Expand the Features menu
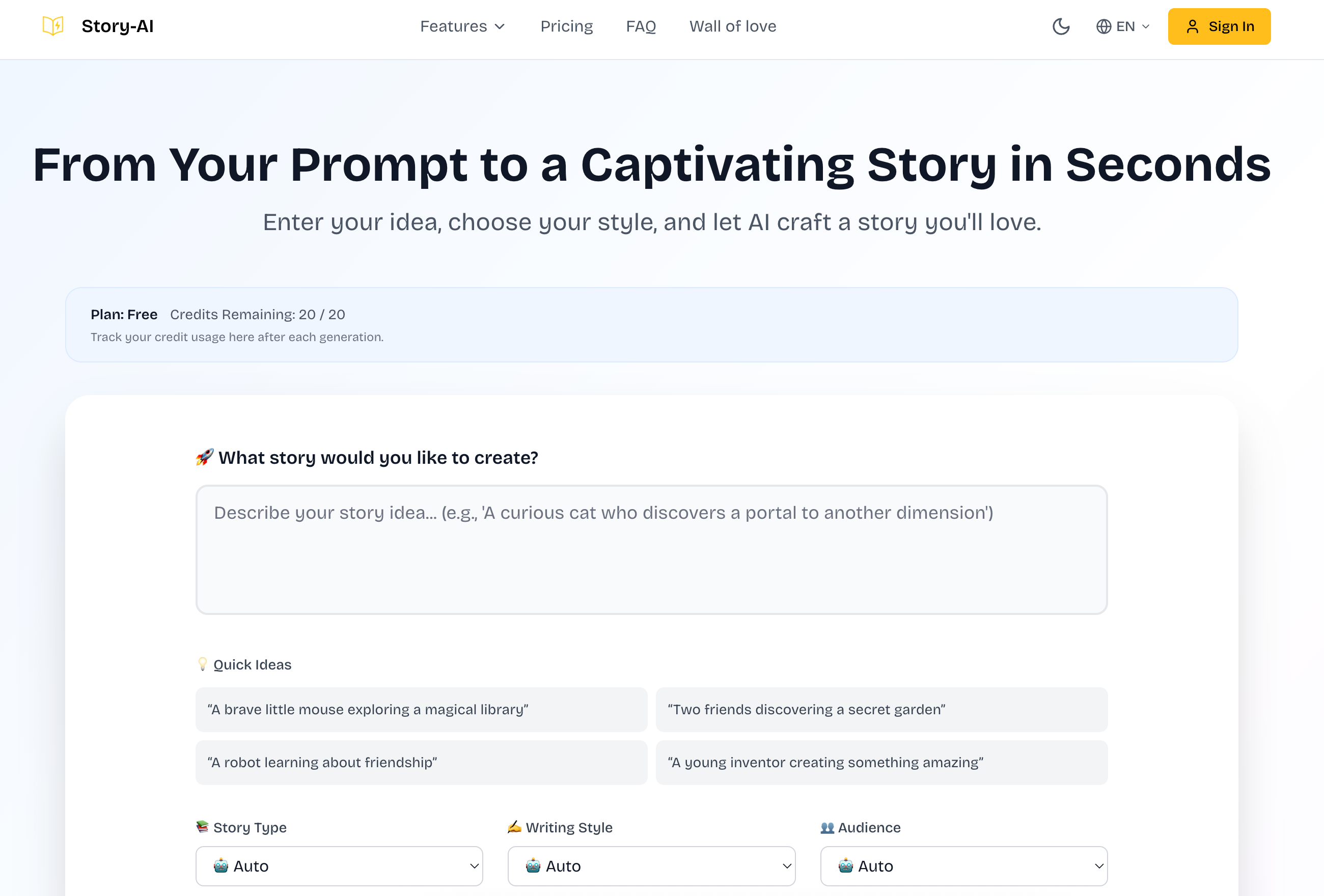 click(x=462, y=26)
